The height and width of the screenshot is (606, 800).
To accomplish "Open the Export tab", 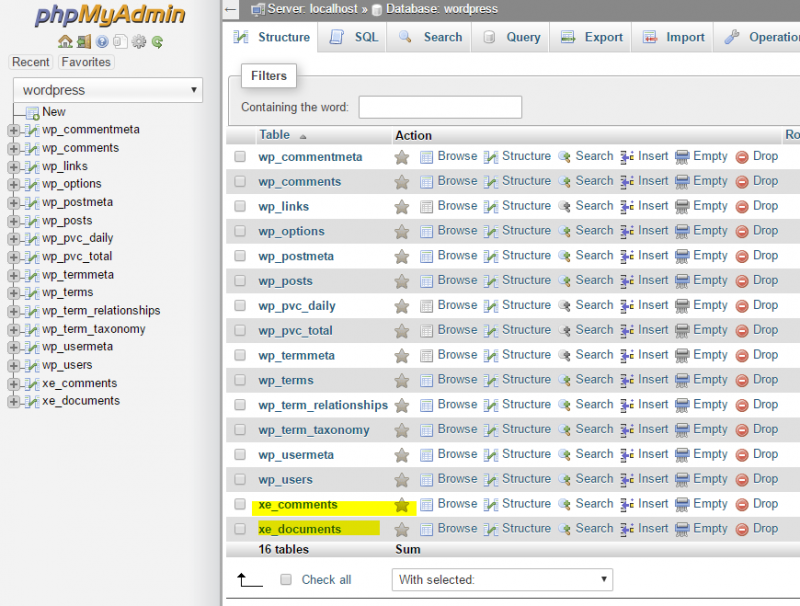I will (x=590, y=37).
